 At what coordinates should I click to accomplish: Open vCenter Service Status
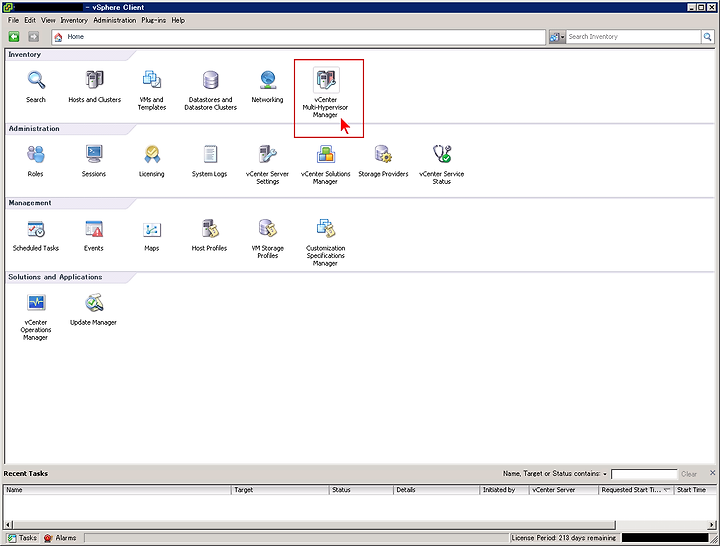click(x=442, y=155)
